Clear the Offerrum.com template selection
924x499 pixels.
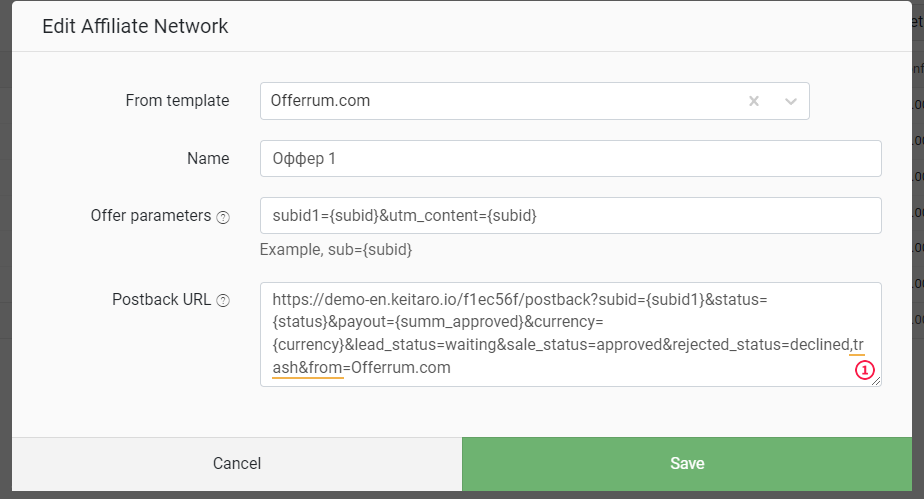(x=754, y=101)
